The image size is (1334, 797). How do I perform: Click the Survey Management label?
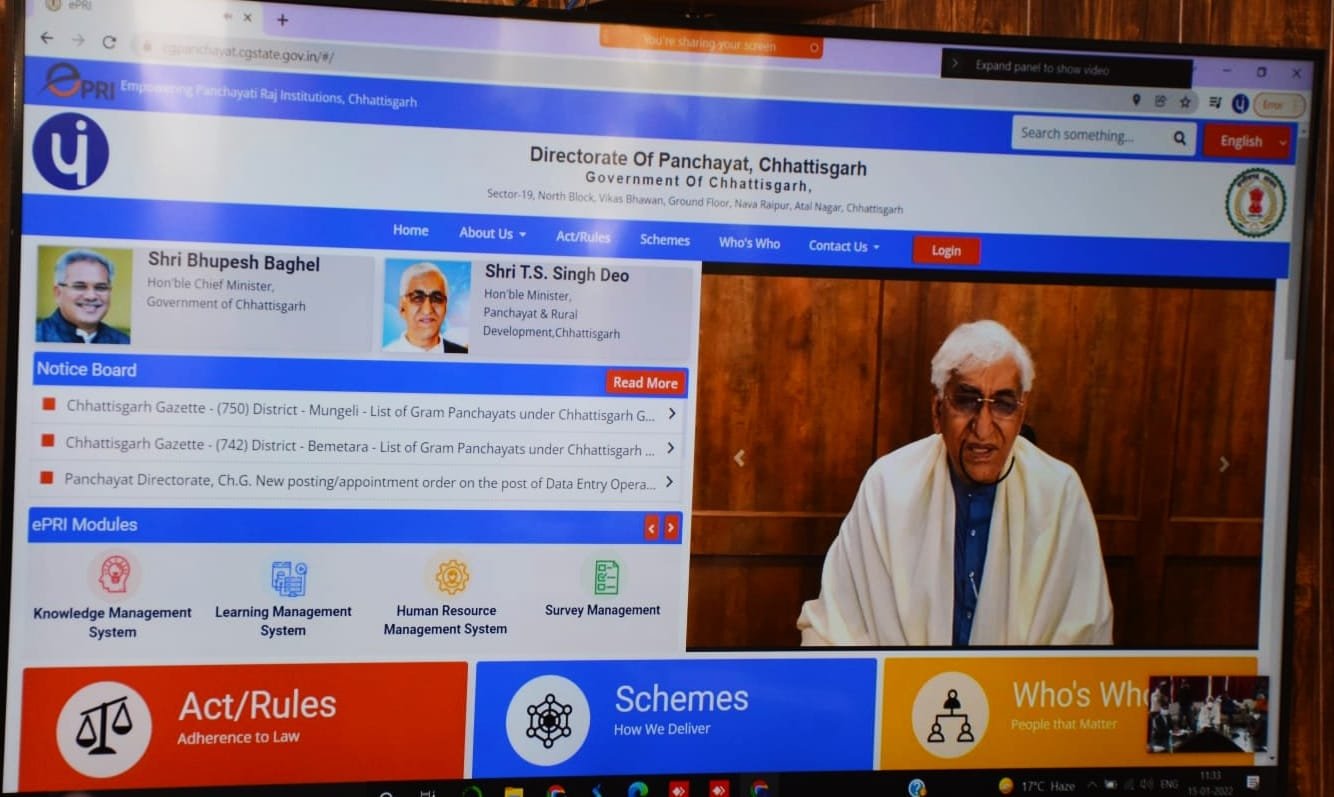pos(602,609)
